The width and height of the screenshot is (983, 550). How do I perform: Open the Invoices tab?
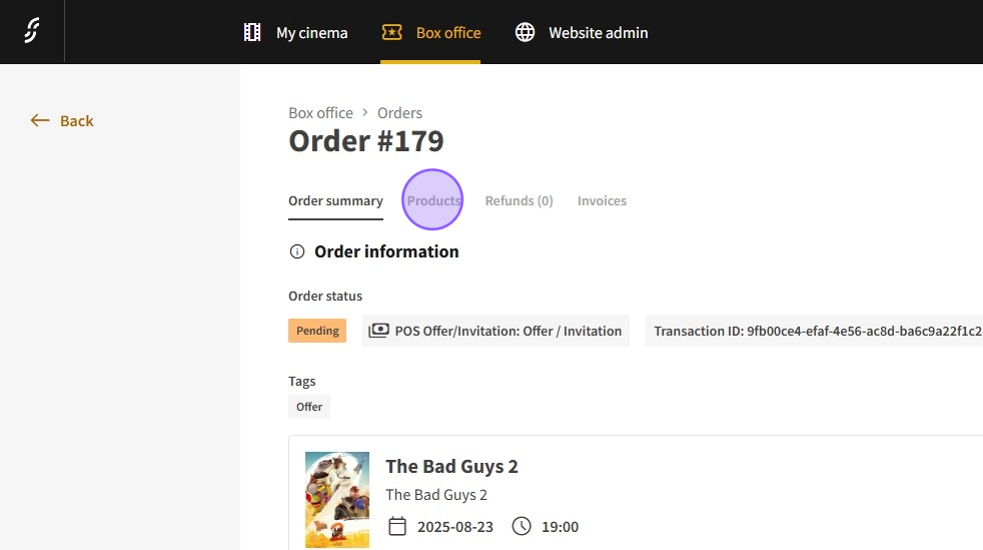[x=602, y=201]
